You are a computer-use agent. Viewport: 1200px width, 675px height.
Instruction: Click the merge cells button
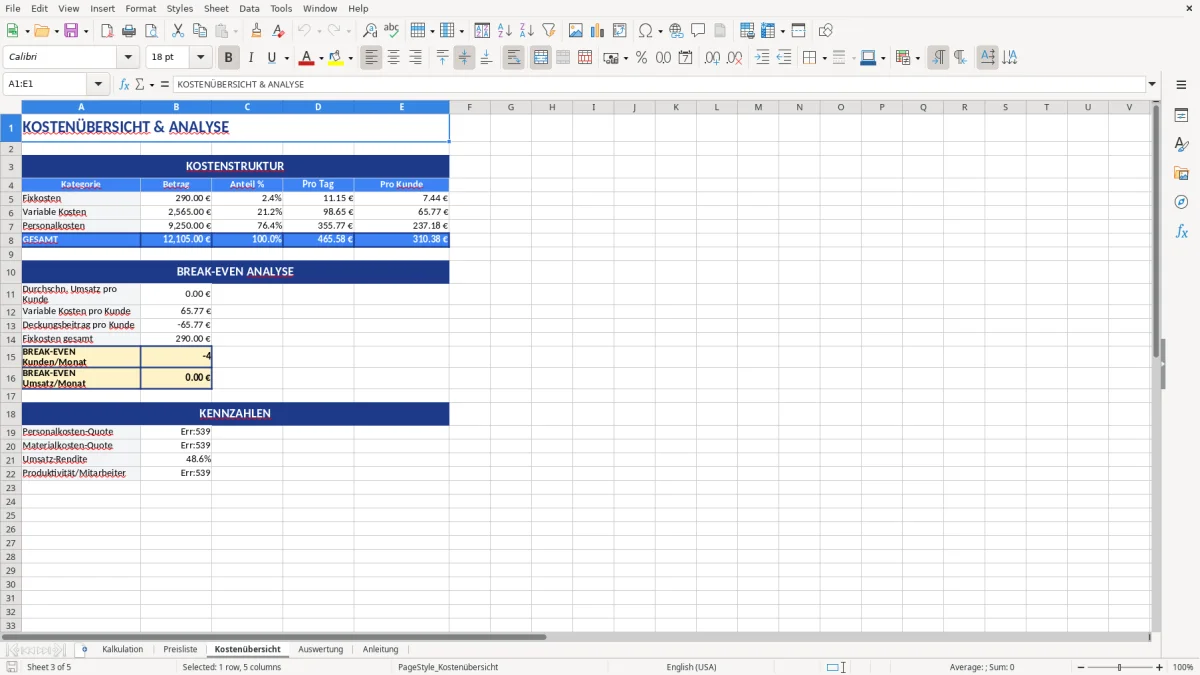pos(540,57)
